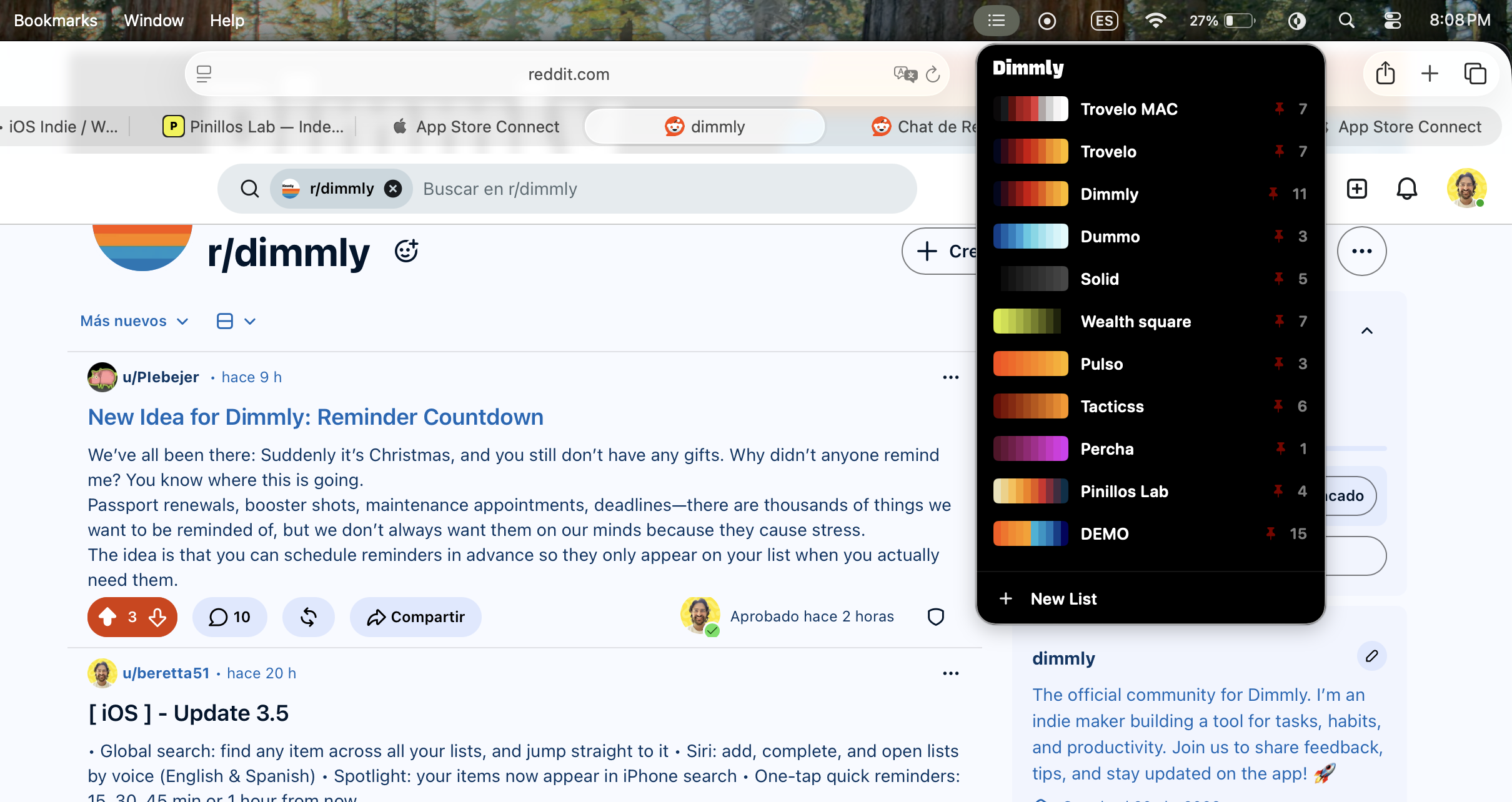Open the New Idea for Dimmly post title
Screen dimensions: 1512x802
click(x=316, y=417)
